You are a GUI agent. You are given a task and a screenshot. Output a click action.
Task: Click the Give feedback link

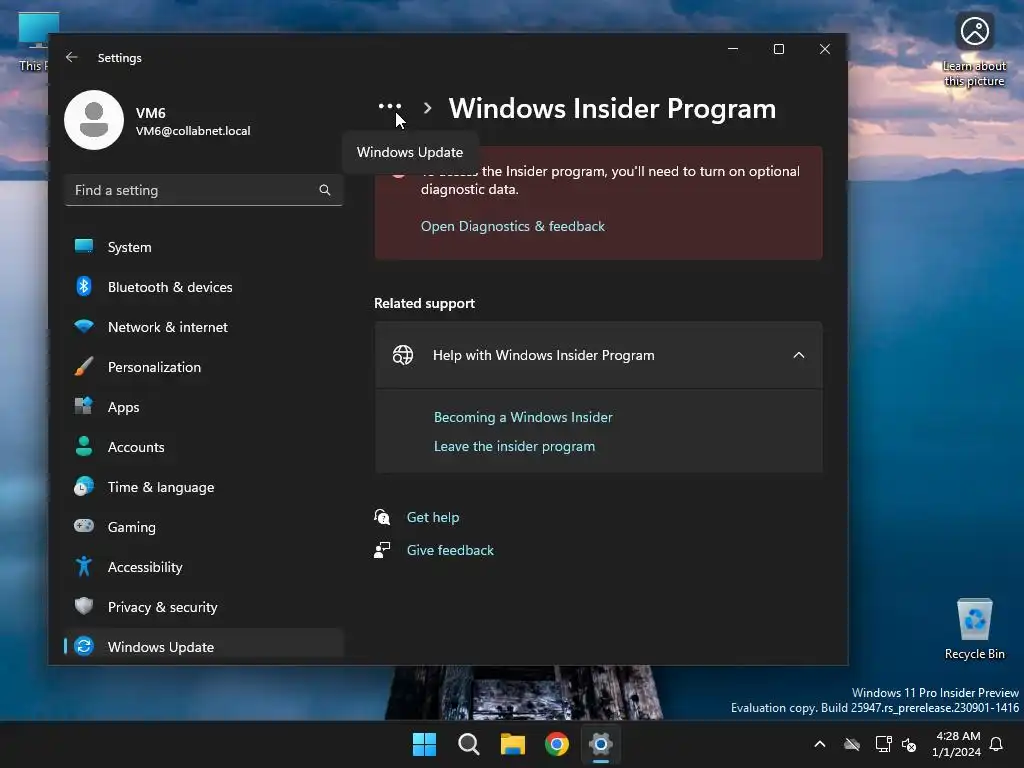450,550
